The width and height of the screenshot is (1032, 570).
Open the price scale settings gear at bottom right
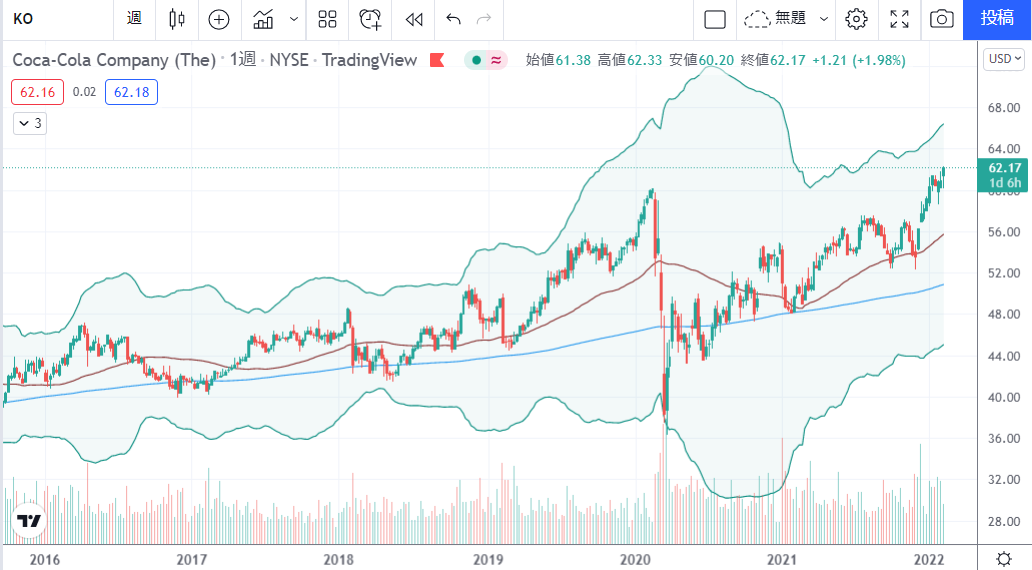coord(1004,559)
